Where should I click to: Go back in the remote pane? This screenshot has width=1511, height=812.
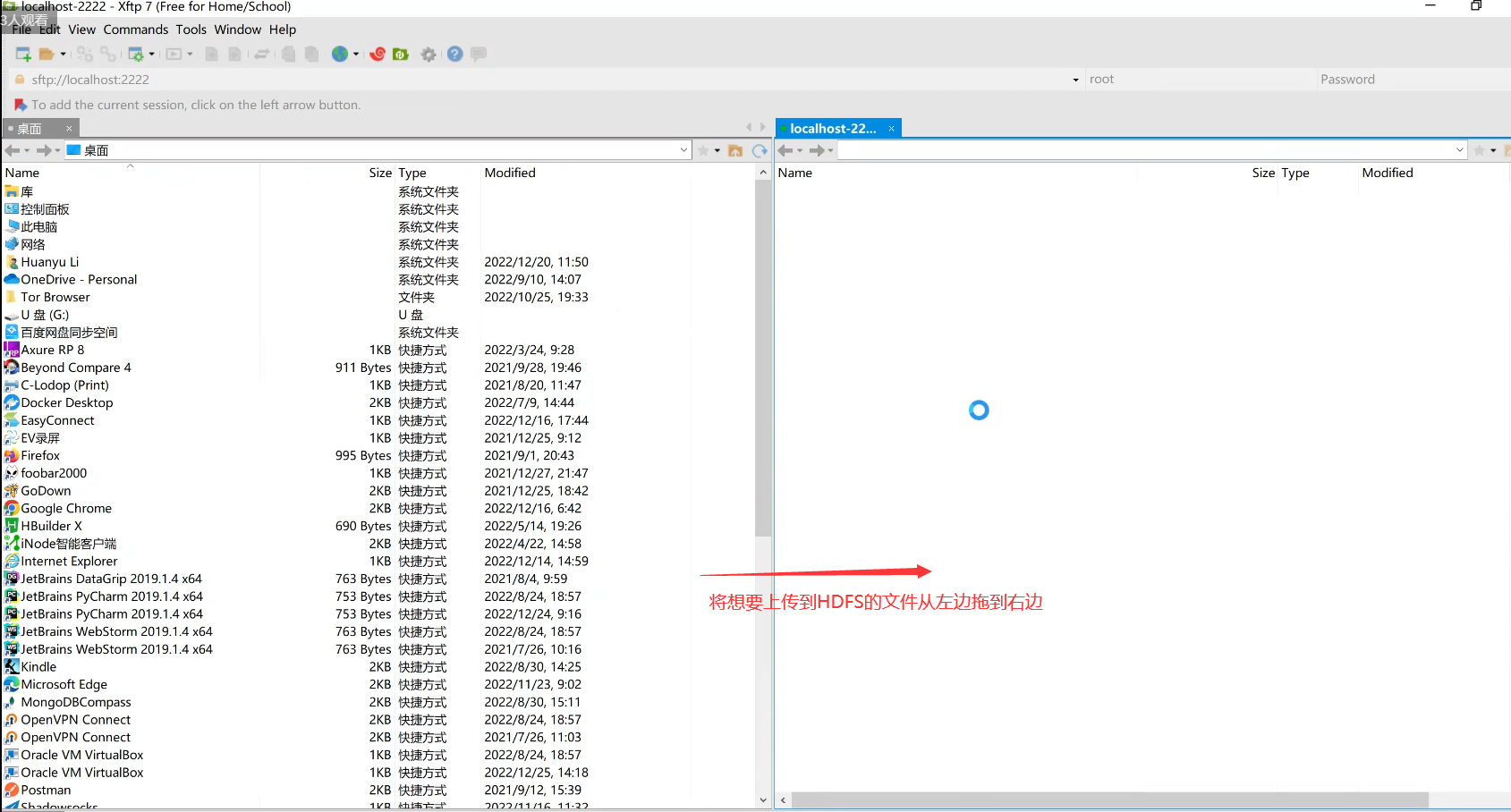(785, 150)
